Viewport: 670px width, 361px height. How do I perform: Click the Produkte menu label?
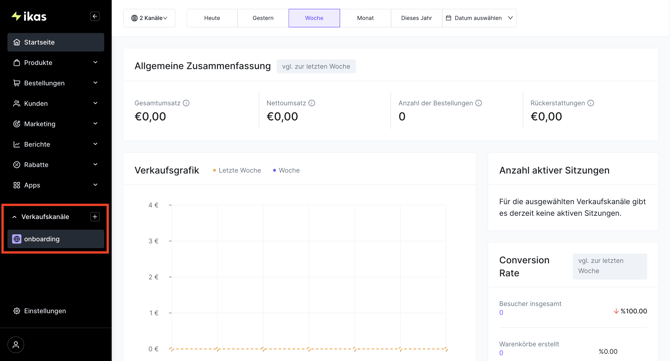[38, 63]
